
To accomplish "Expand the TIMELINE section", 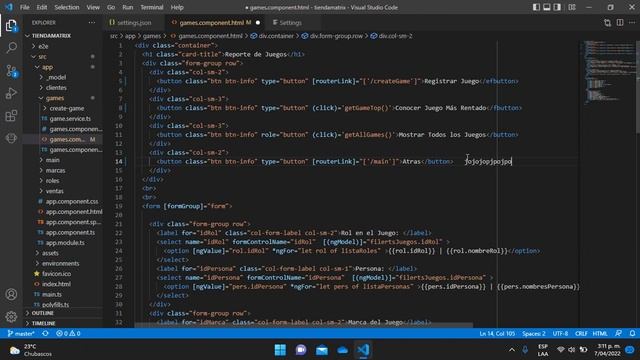I will click(x=44, y=323).
